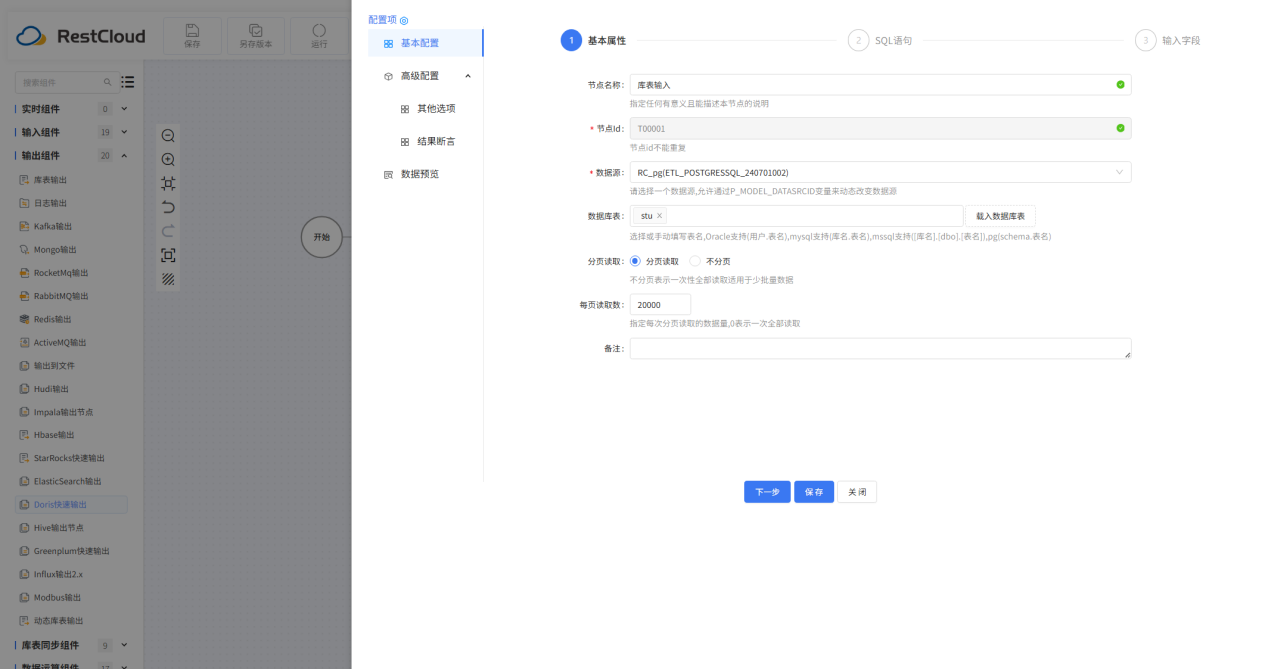Click the undo arrow icon
Screen dimensions: 1265x669
coord(168,207)
